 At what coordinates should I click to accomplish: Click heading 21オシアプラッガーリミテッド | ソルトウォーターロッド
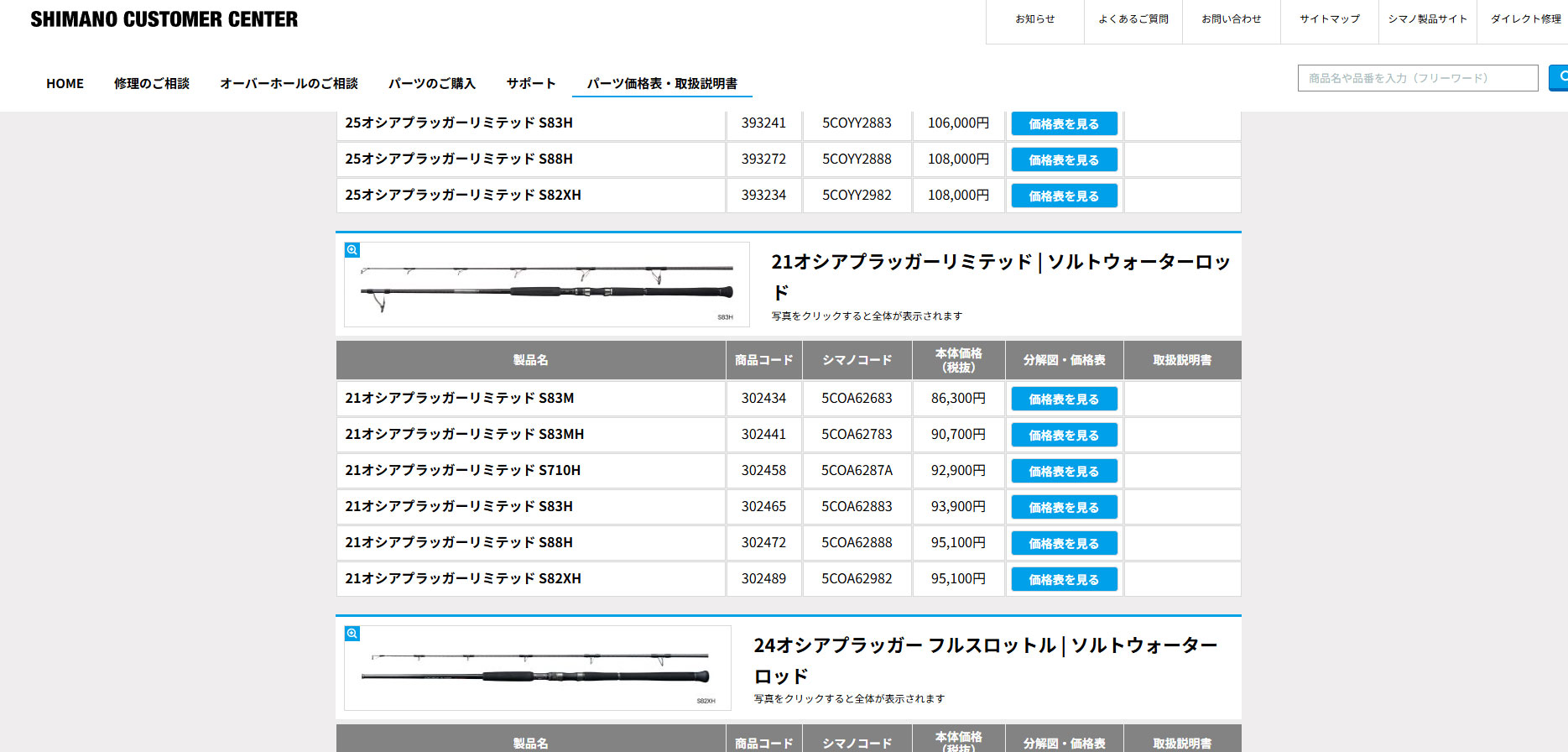[1001, 277]
